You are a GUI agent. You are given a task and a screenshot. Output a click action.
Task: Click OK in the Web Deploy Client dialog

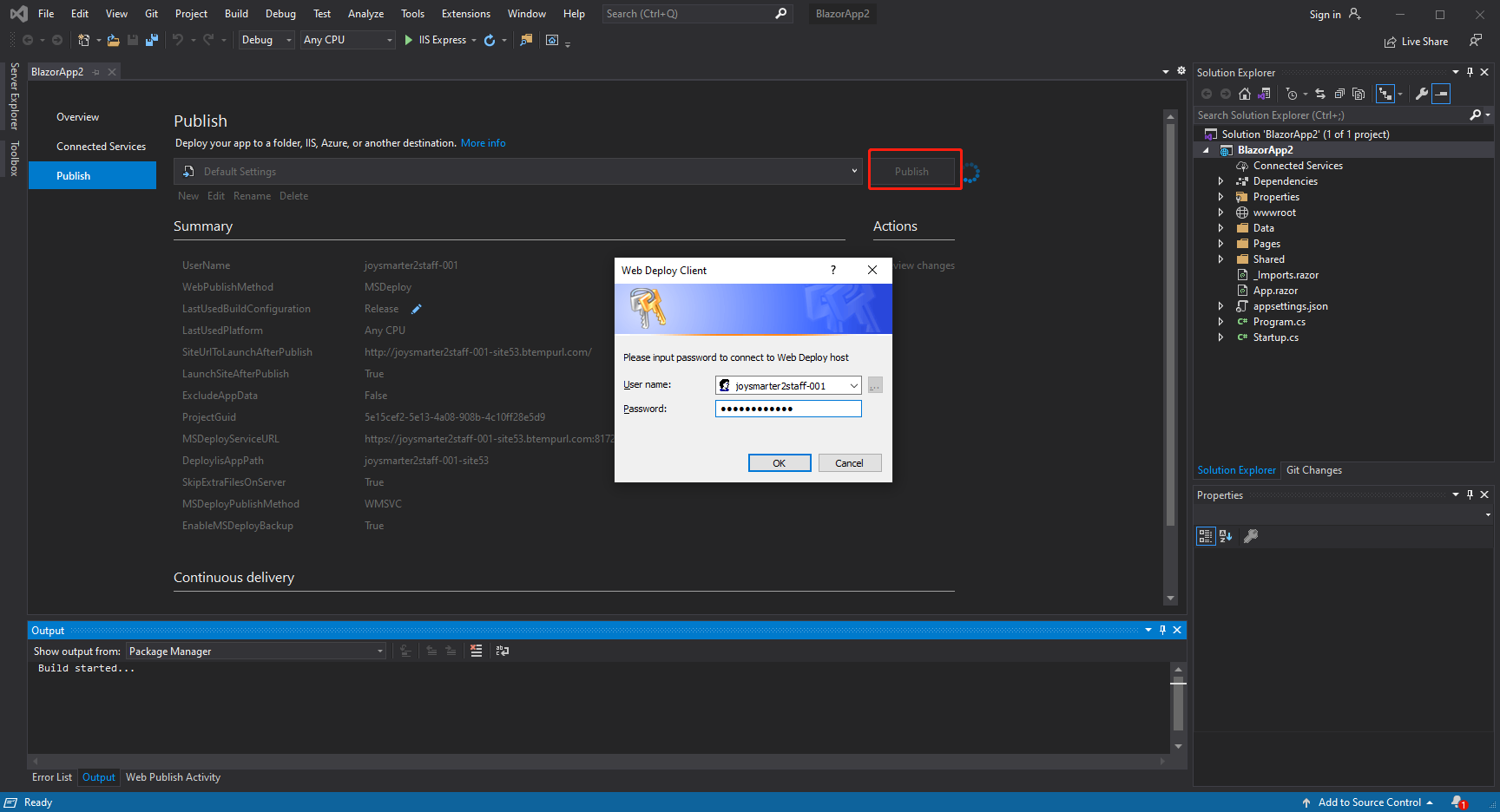coord(779,462)
